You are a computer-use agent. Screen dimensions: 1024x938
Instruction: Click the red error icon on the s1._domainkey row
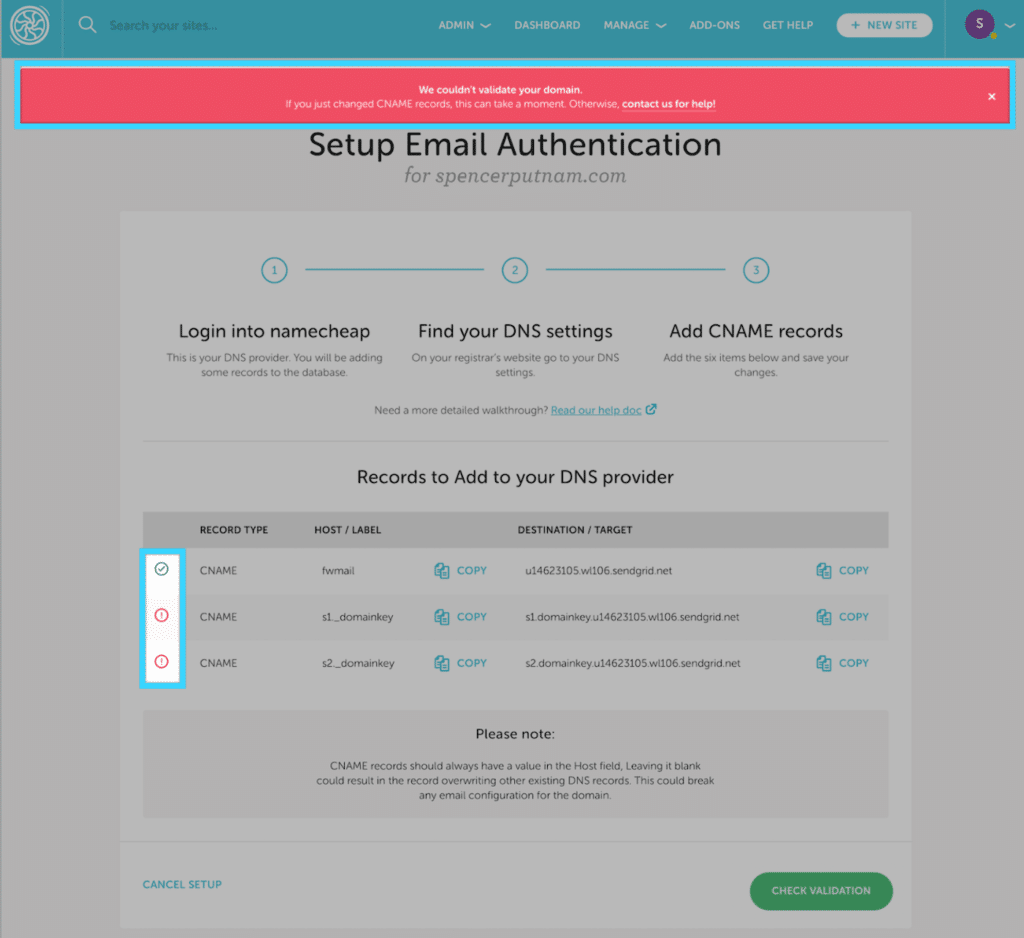[162, 616]
